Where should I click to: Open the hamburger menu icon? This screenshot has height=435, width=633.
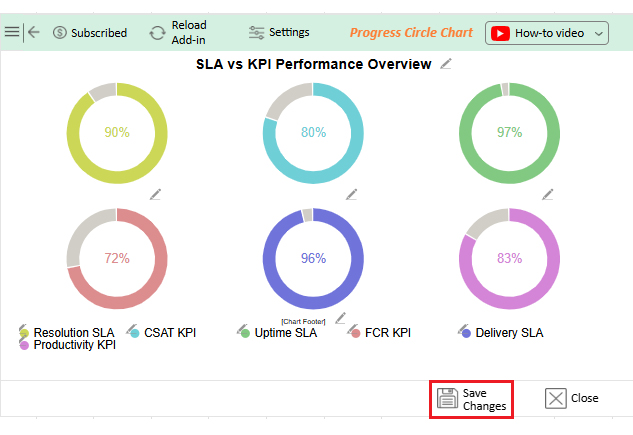coord(12,32)
